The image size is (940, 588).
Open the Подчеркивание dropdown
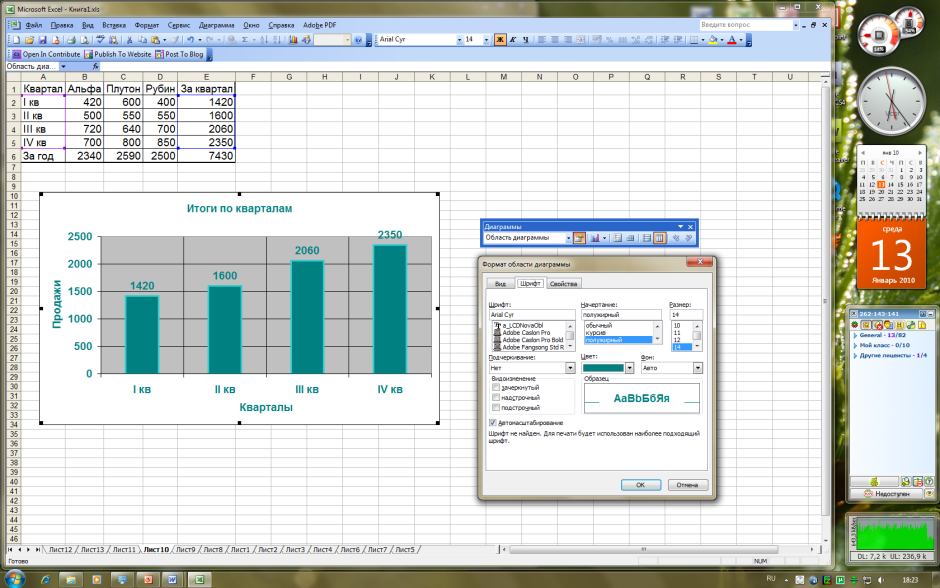click(570, 368)
